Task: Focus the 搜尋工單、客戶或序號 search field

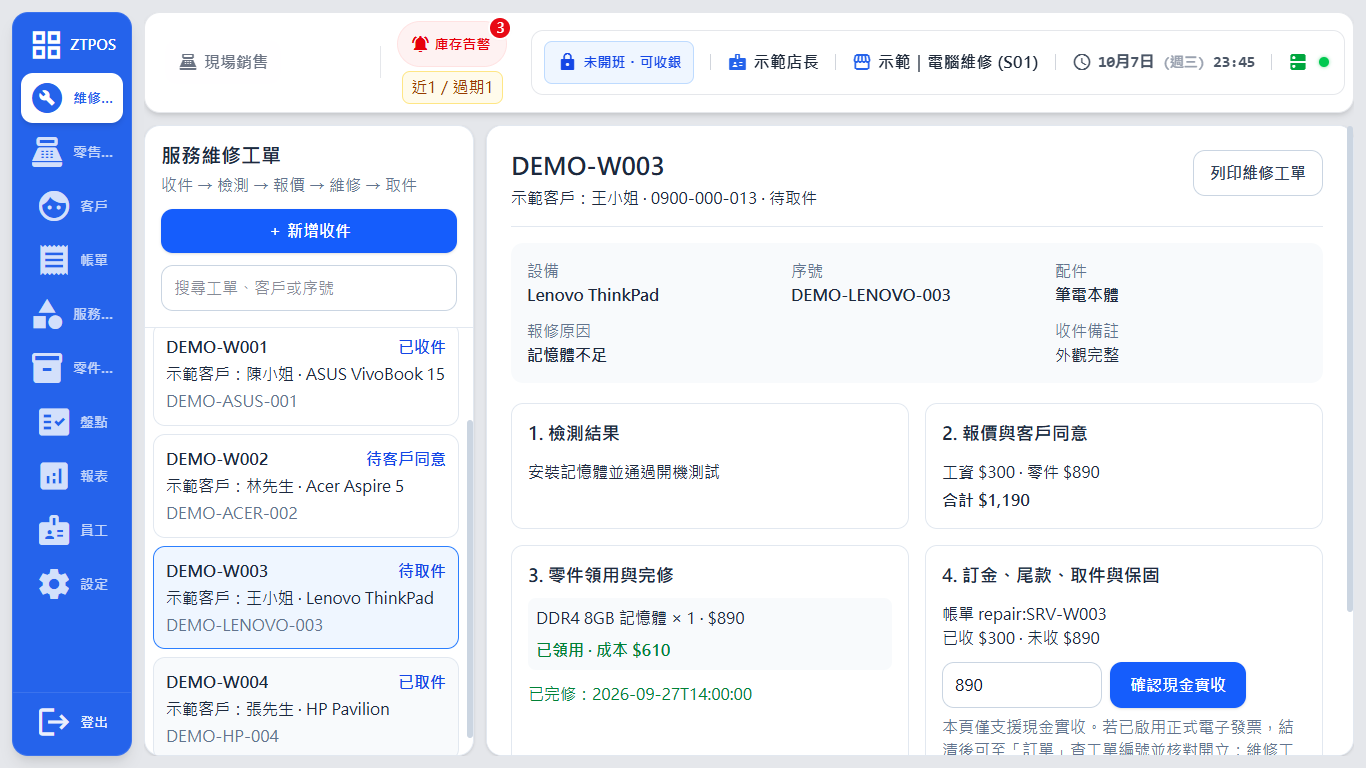Action: (309, 288)
